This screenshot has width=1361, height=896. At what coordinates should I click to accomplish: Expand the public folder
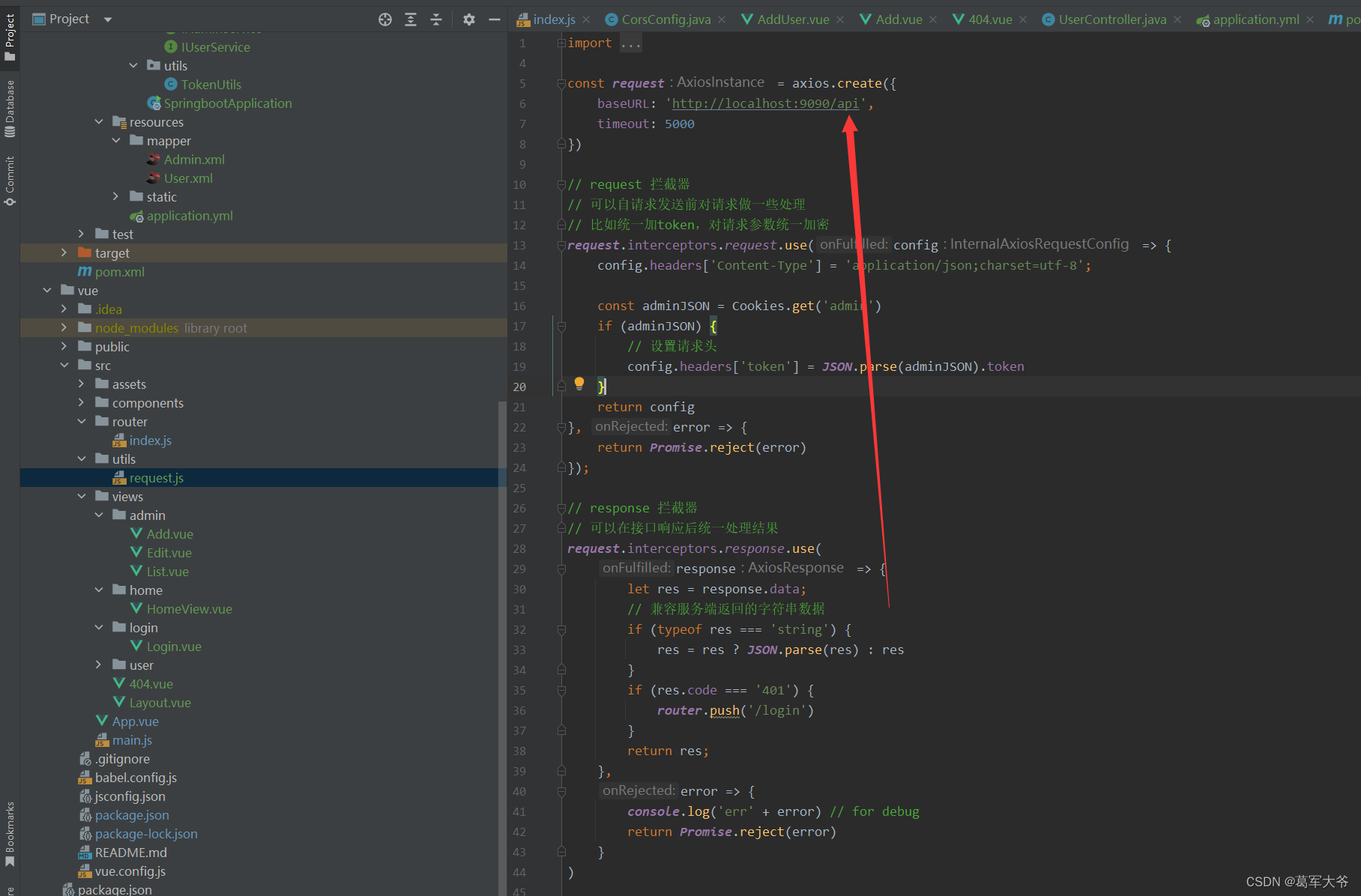(x=64, y=346)
